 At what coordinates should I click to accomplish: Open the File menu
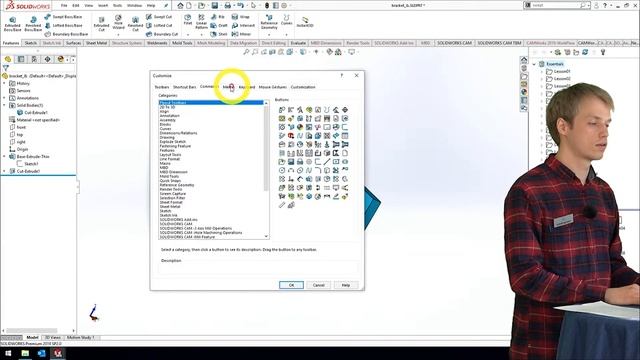tap(64, 6)
